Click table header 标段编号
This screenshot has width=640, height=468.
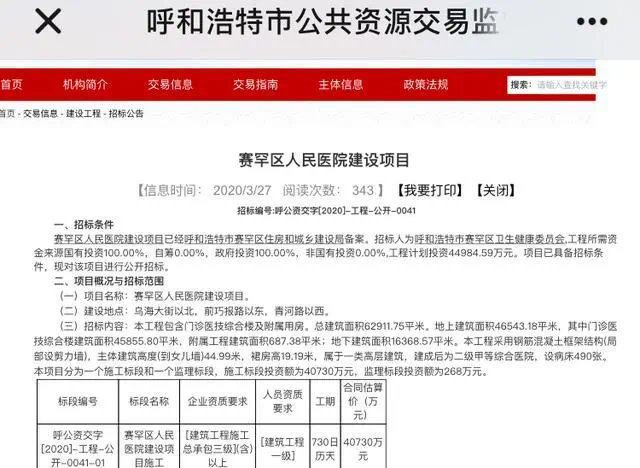78,401
